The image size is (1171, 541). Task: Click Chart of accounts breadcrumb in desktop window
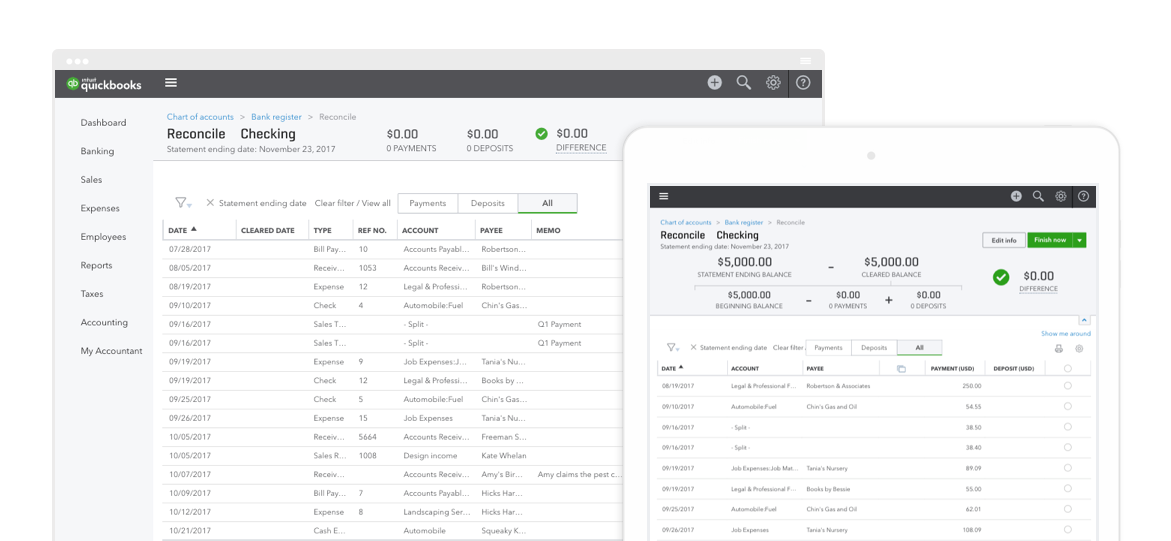pyautogui.click(x=200, y=117)
